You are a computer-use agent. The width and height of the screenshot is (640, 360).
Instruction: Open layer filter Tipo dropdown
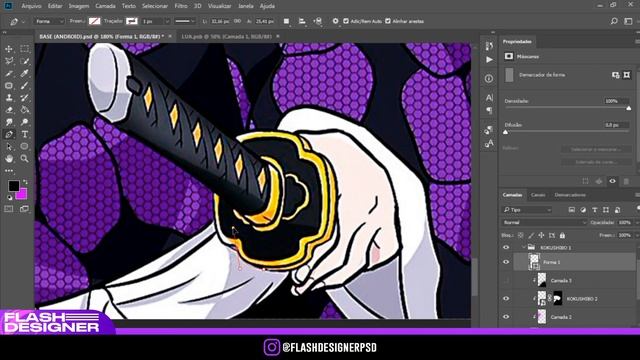pyautogui.click(x=527, y=210)
